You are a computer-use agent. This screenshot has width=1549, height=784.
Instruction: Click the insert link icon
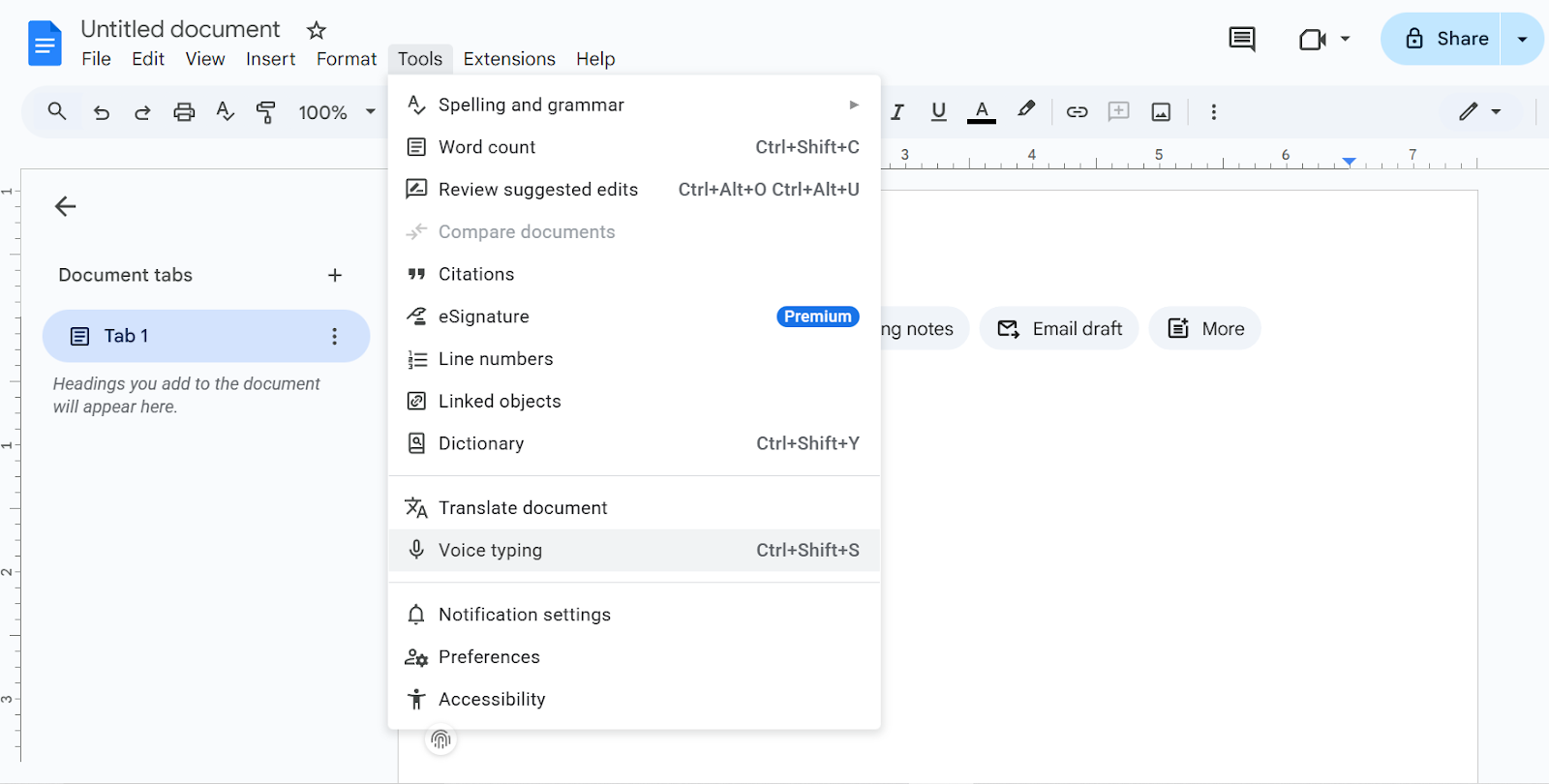tap(1077, 112)
